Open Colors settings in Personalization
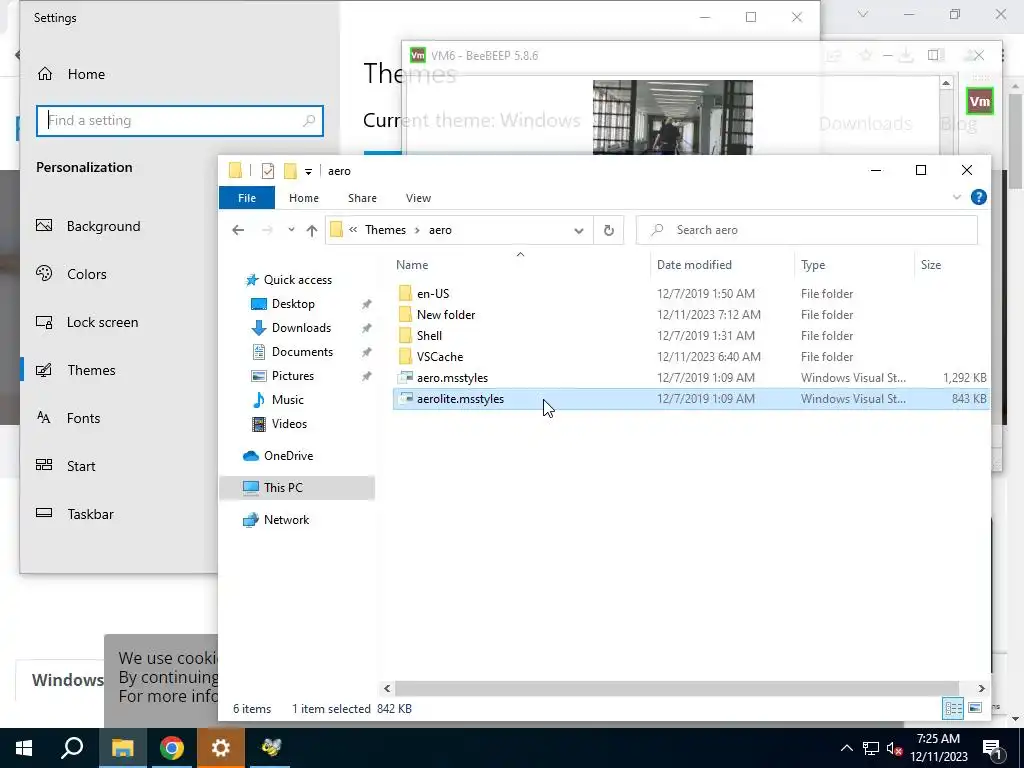This screenshot has height=768, width=1024. click(x=86, y=274)
